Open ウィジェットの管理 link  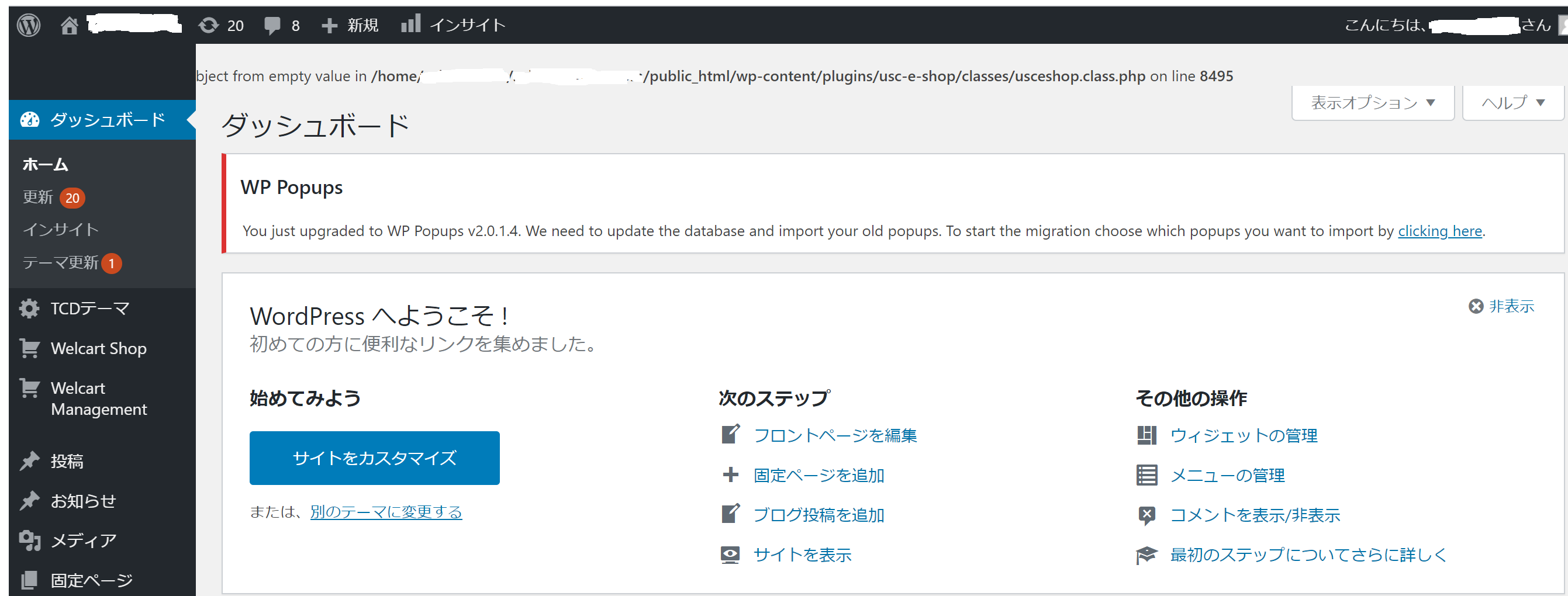1244,435
